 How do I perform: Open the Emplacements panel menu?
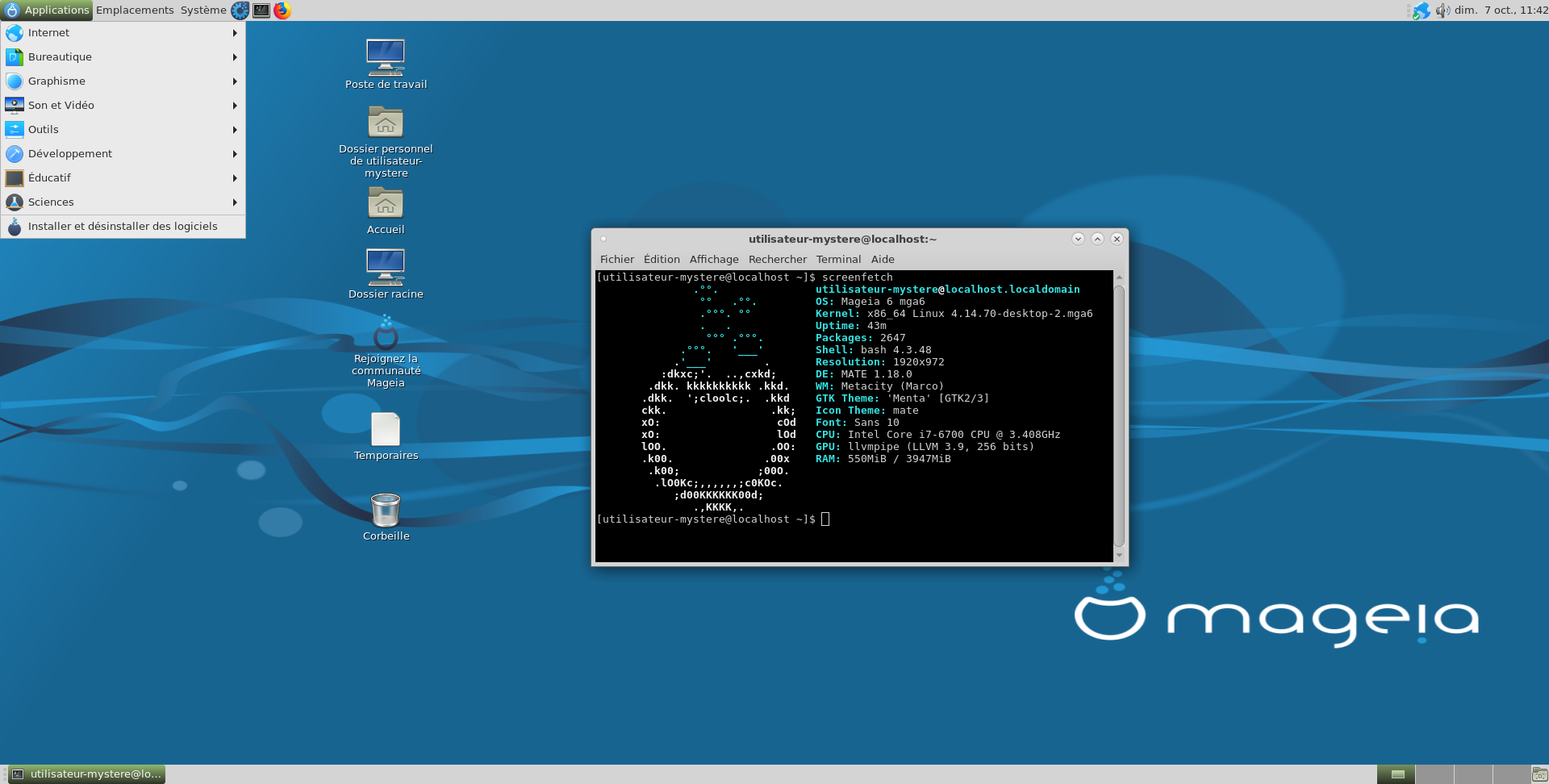[135, 10]
